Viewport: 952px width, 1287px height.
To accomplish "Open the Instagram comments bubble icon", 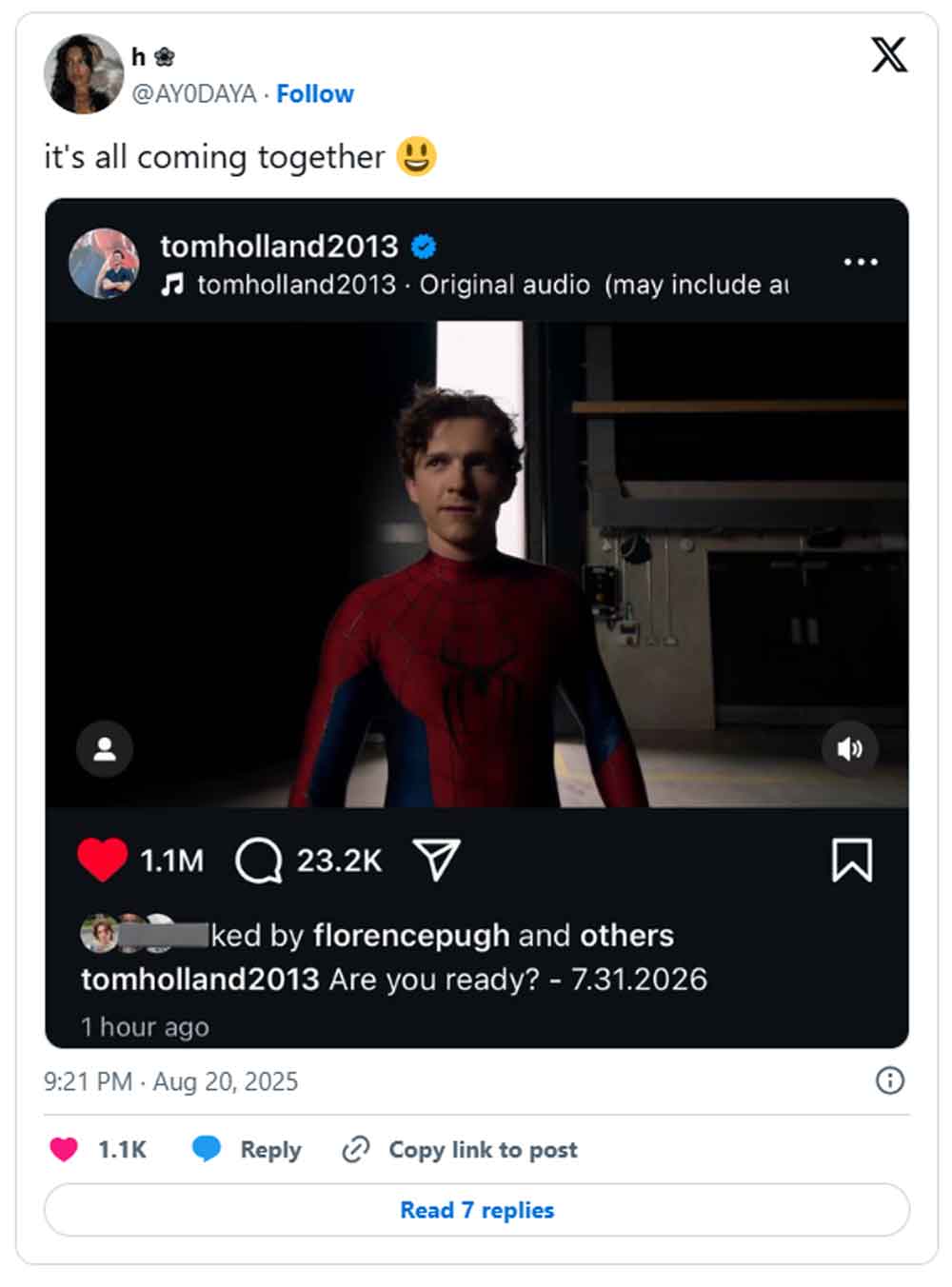I will 258,861.
